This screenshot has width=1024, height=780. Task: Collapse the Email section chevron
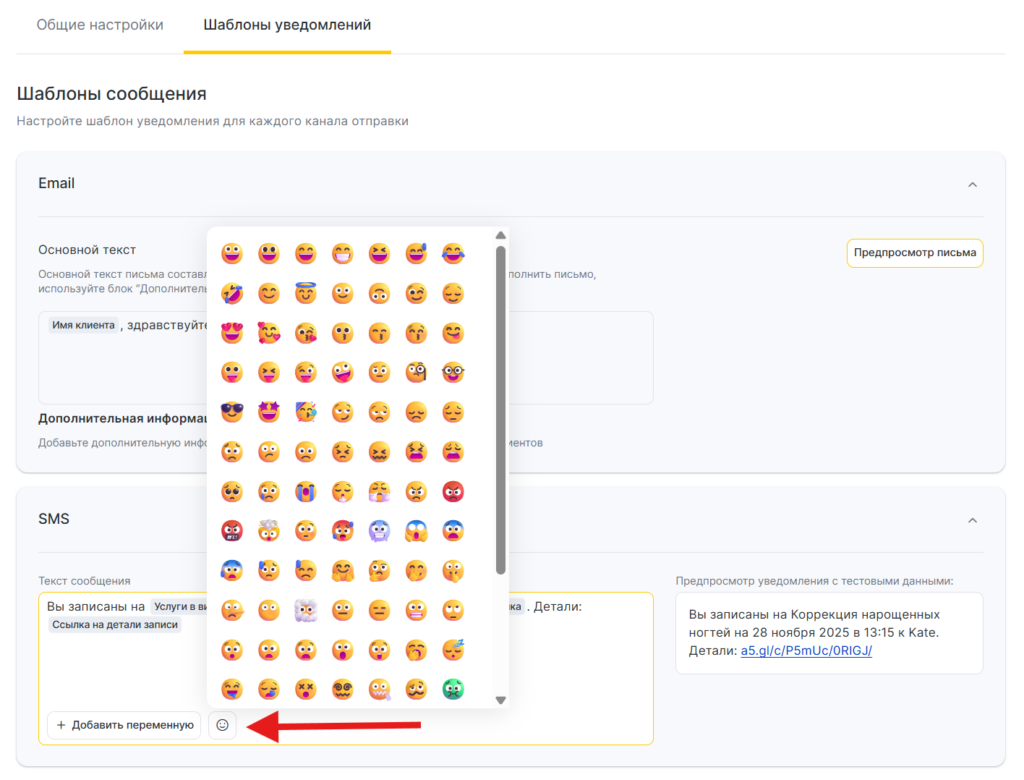tap(972, 184)
